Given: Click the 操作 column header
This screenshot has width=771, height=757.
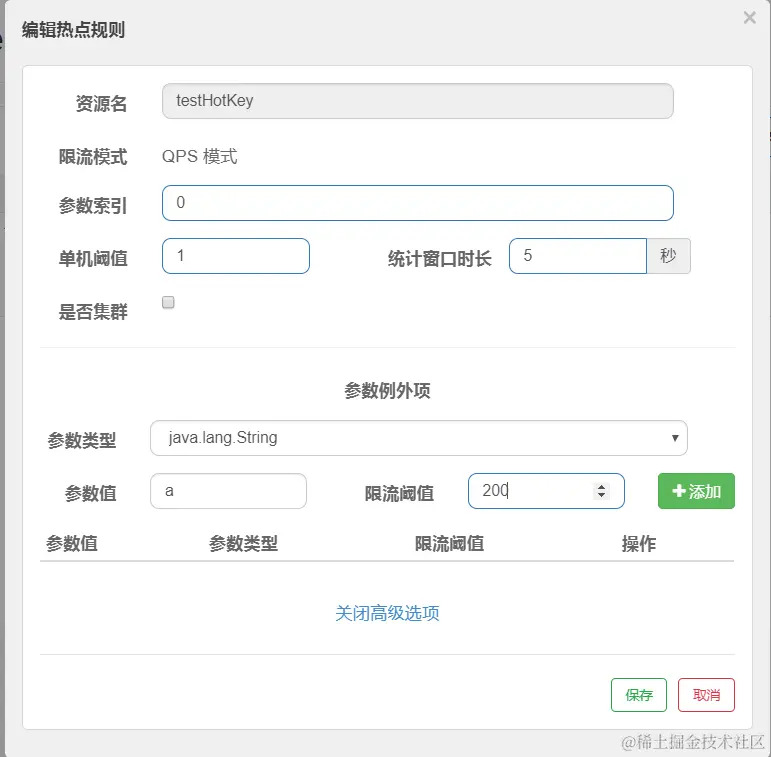Looking at the screenshot, I should click(638, 544).
